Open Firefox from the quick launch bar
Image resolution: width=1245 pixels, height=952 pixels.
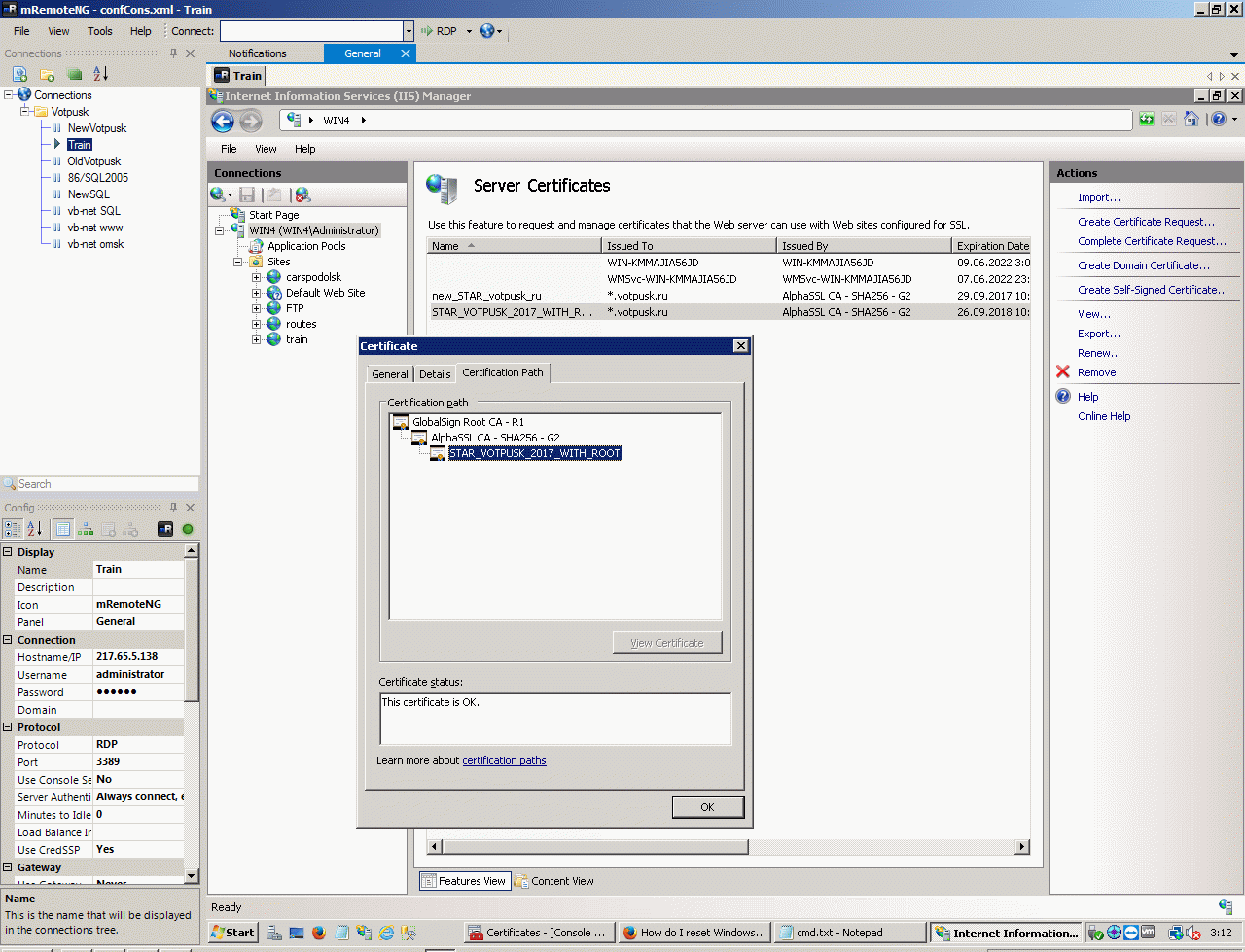[318, 933]
